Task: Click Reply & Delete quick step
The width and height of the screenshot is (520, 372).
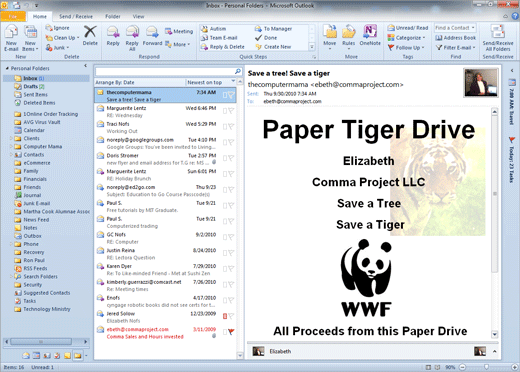Action: [223, 47]
